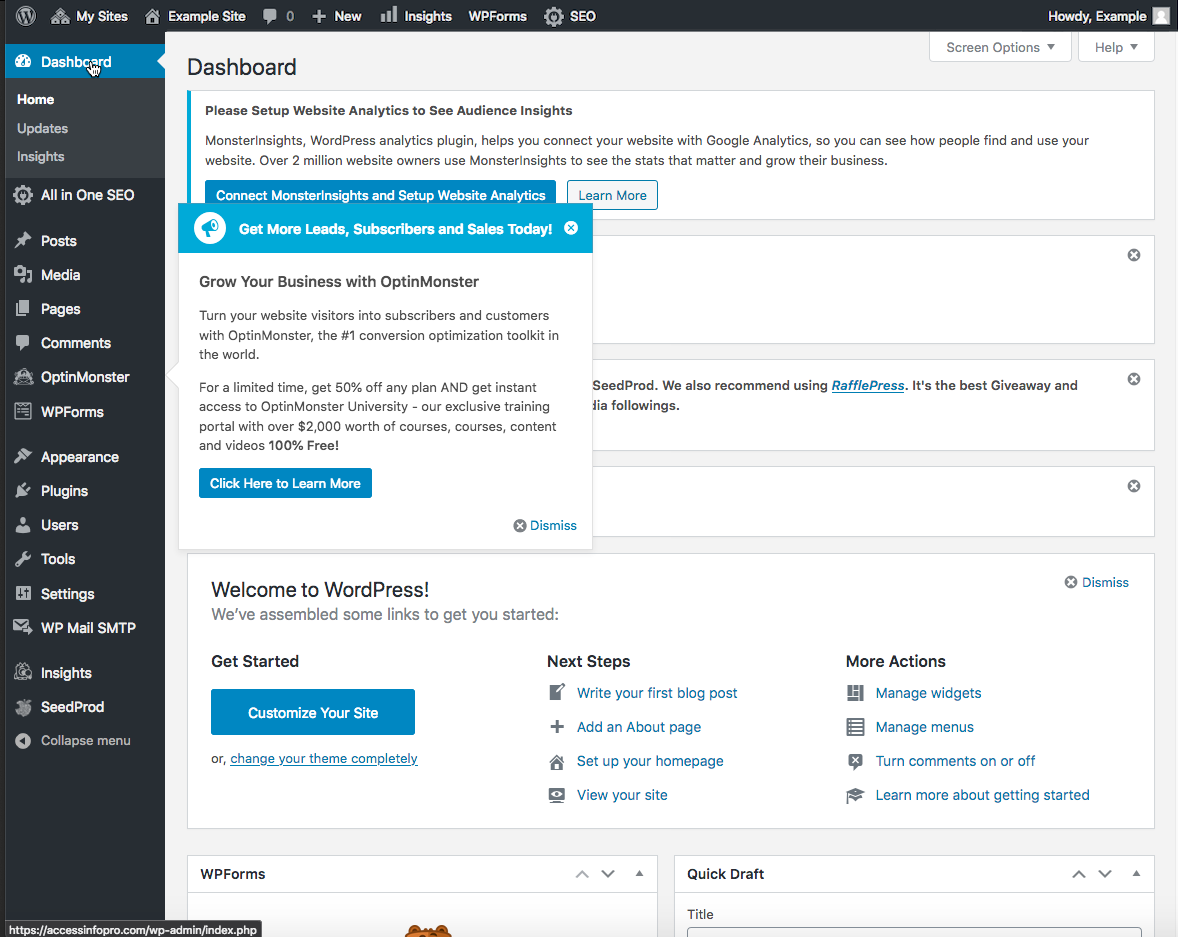The height and width of the screenshot is (937, 1178).
Task: Click the user avatar next to Howdy, Example
Action: 1161,16
